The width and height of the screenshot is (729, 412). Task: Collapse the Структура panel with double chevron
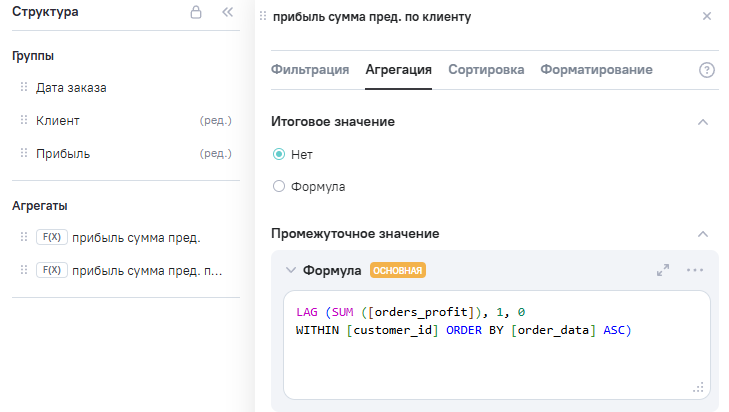click(227, 13)
